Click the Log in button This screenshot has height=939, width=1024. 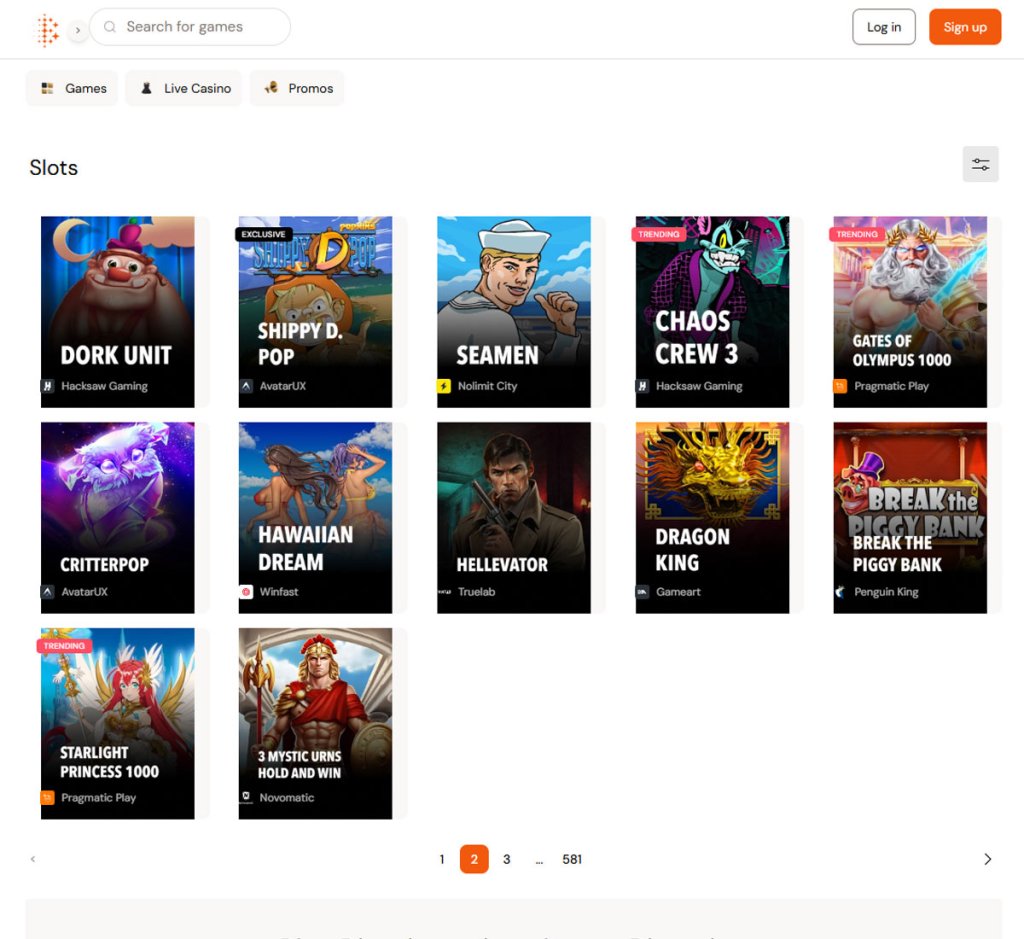pyautogui.click(x=883, y=27)
